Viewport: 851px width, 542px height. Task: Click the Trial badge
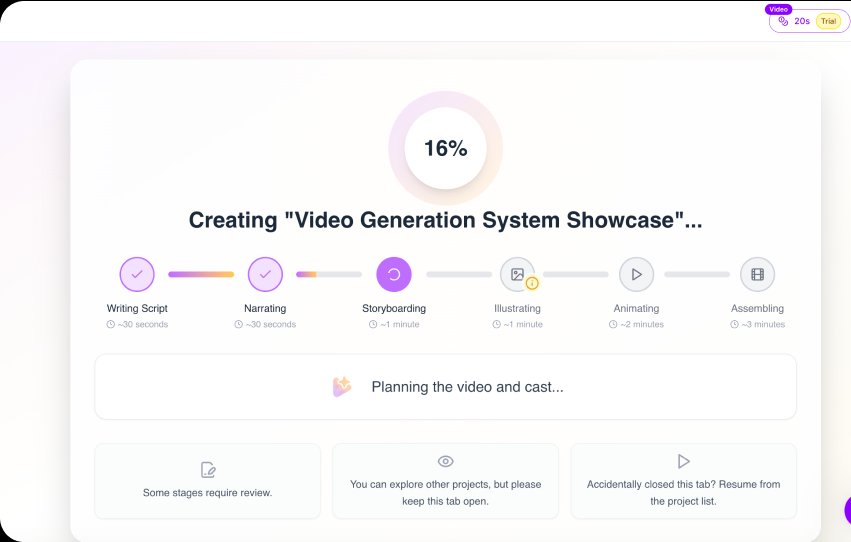pyautogui.click(x=828, y=21)
